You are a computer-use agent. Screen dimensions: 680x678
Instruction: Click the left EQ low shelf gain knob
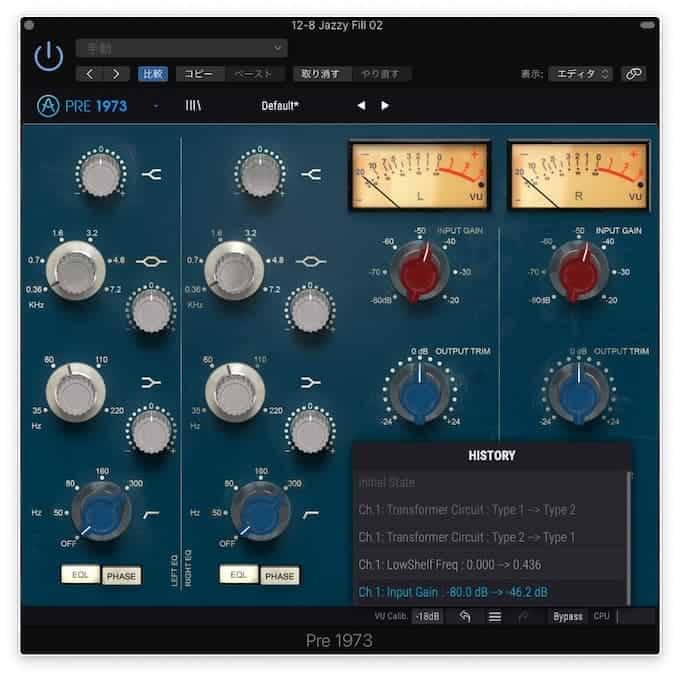[x=151, y=432]
